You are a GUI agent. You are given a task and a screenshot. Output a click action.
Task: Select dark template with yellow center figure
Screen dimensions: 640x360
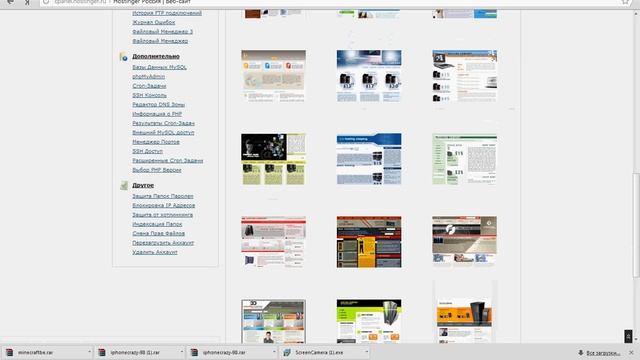pyautogui.click(x=369, y=242)
